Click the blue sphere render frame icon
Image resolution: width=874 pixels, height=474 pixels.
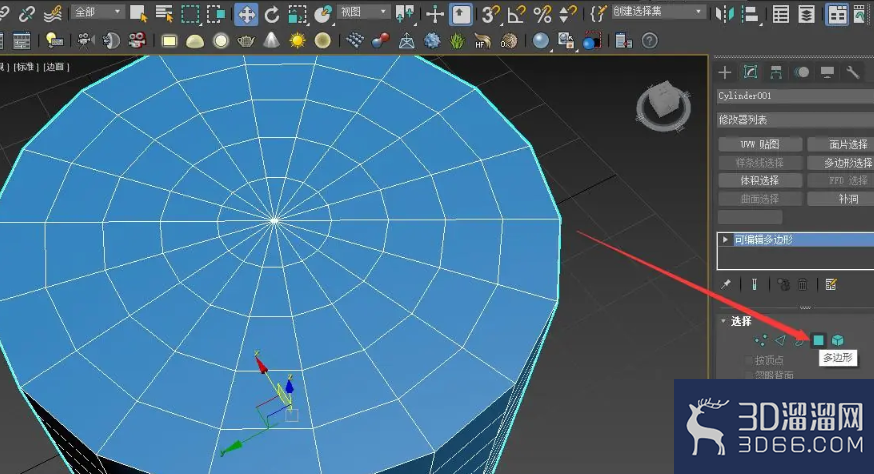[x=592, y=41]
